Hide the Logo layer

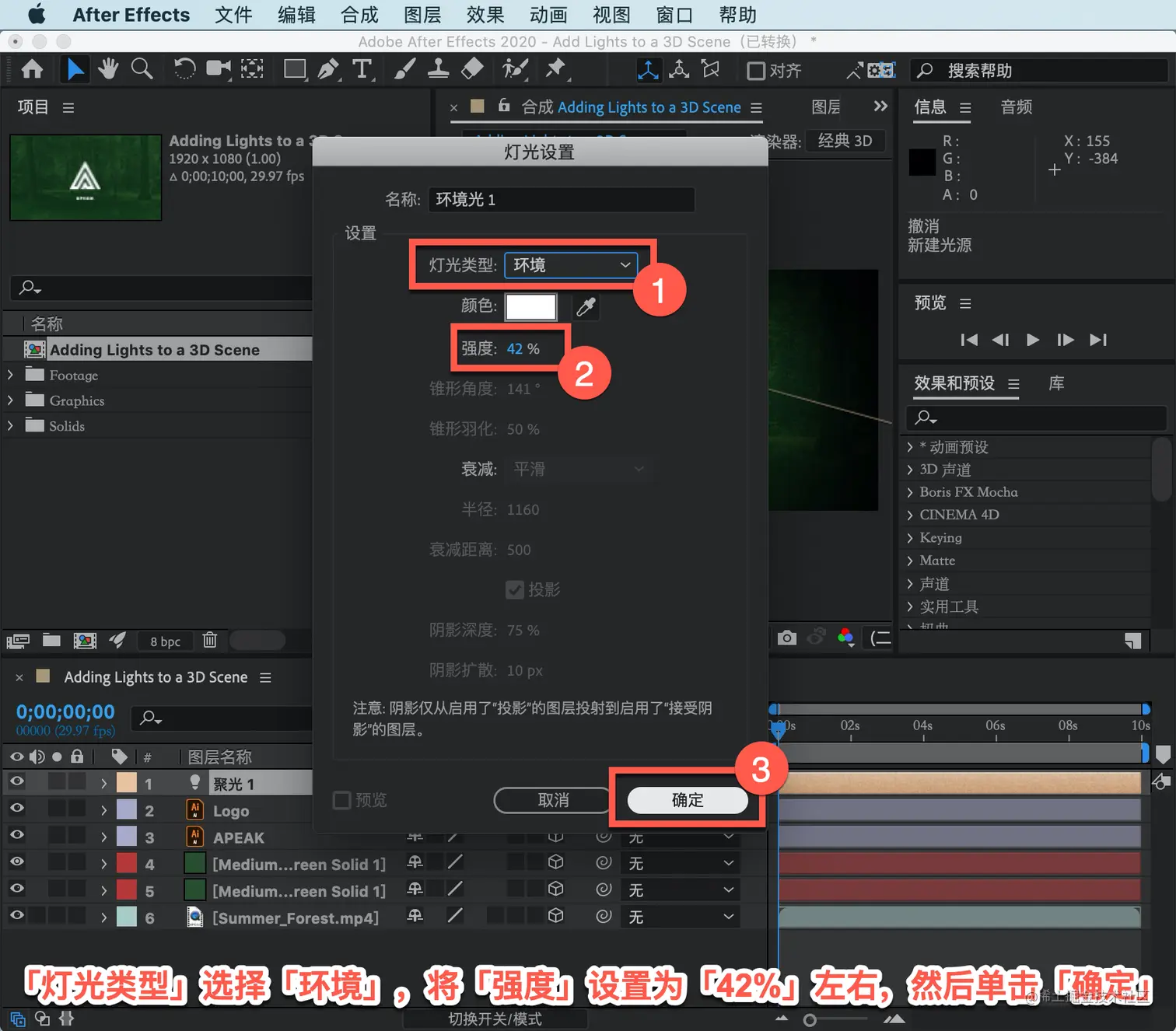coord(16,809)
